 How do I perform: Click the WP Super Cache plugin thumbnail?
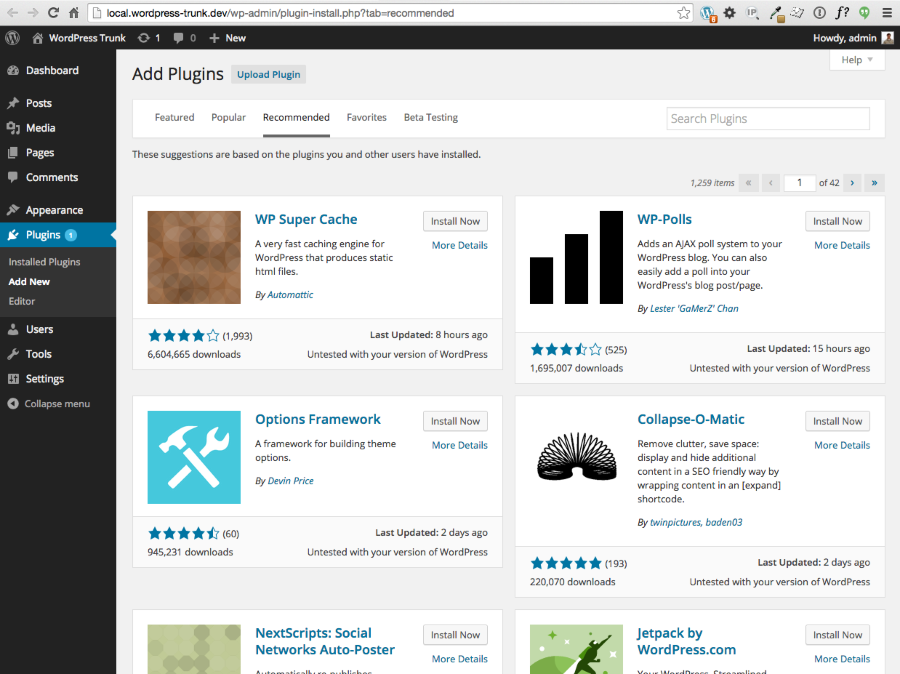(x=194, y=257)
